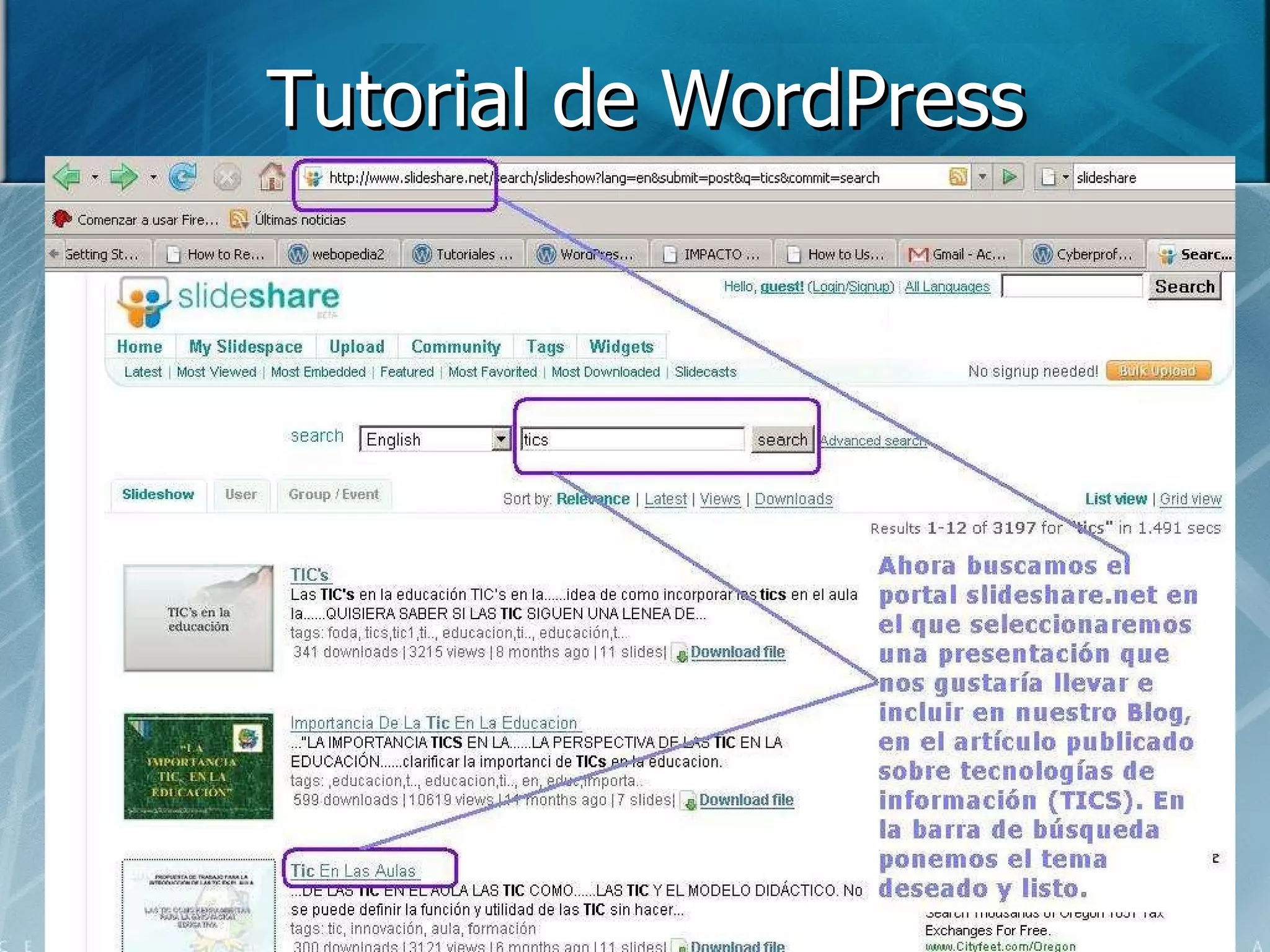Open the Tags menu item
This screenshot has height=952, width=1270.
click(x=545, y=346)
